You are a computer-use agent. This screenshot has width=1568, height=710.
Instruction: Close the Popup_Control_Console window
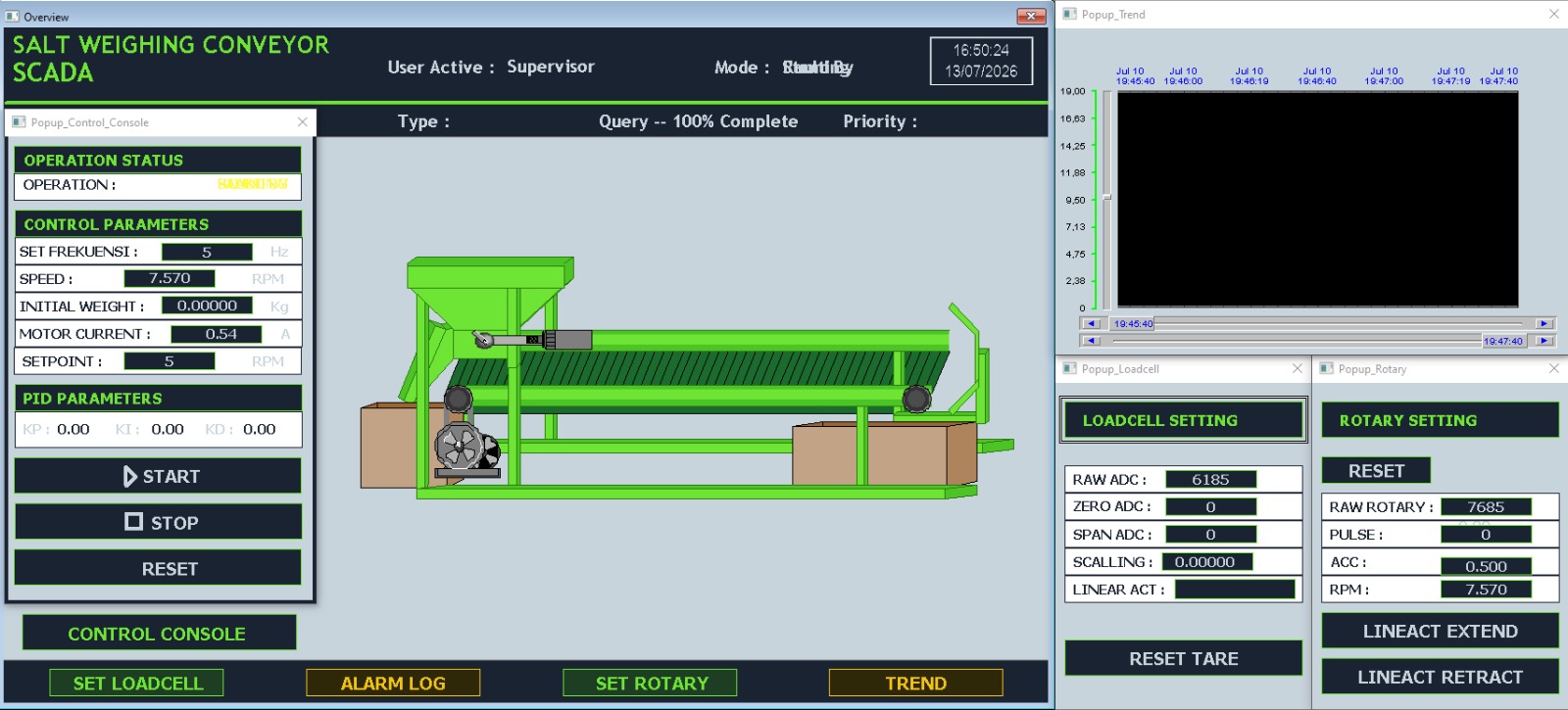tap(303, 121)
